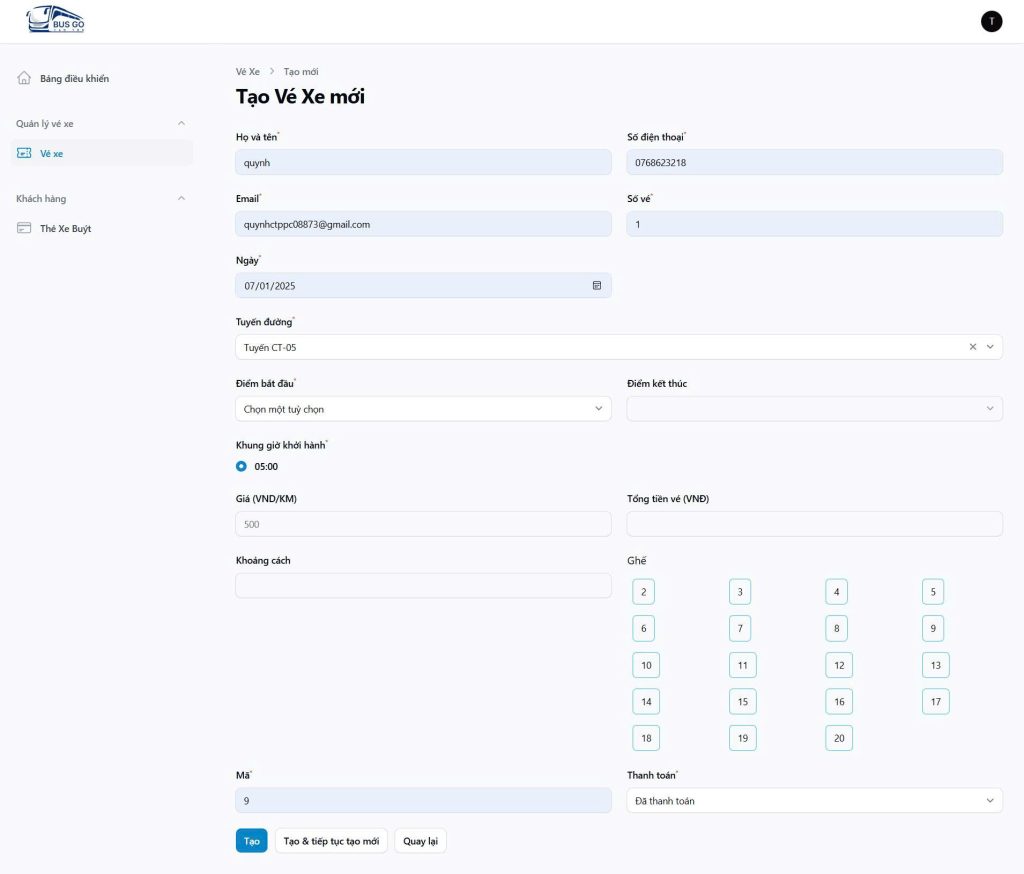Collapse the Quản lý vé xe section
The image size is (1024, 874).
point(181,124)
